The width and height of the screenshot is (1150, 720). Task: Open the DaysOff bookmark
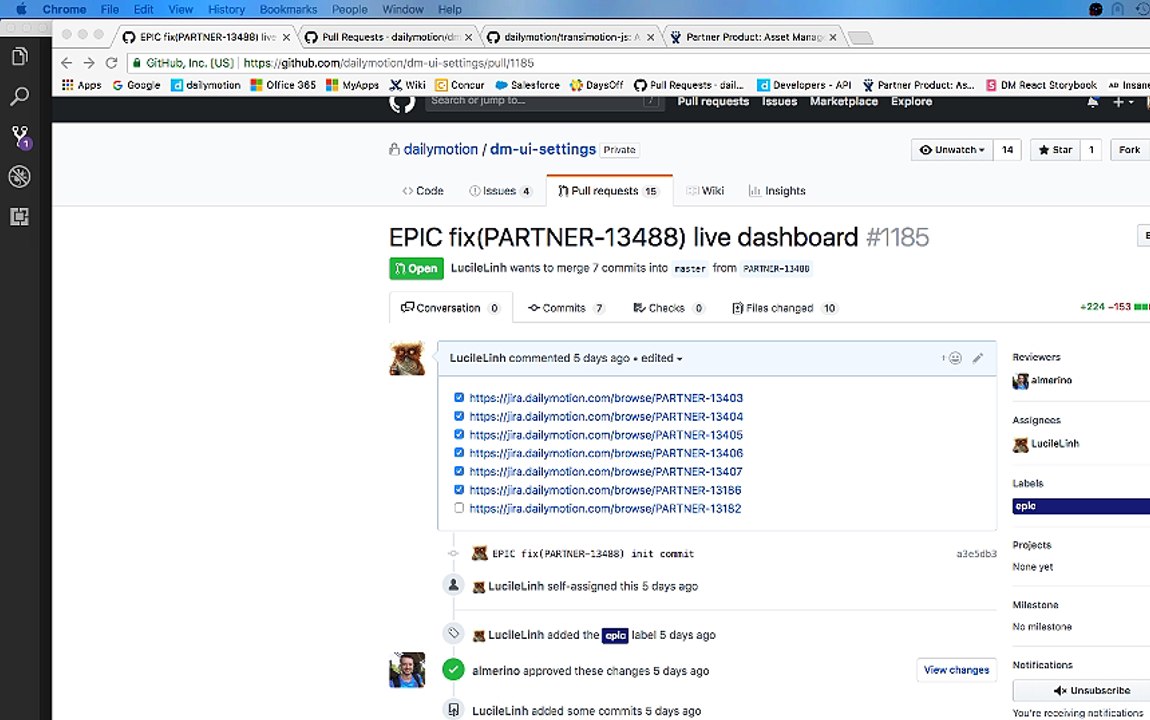pyautogui.click(x=596, y=85)
